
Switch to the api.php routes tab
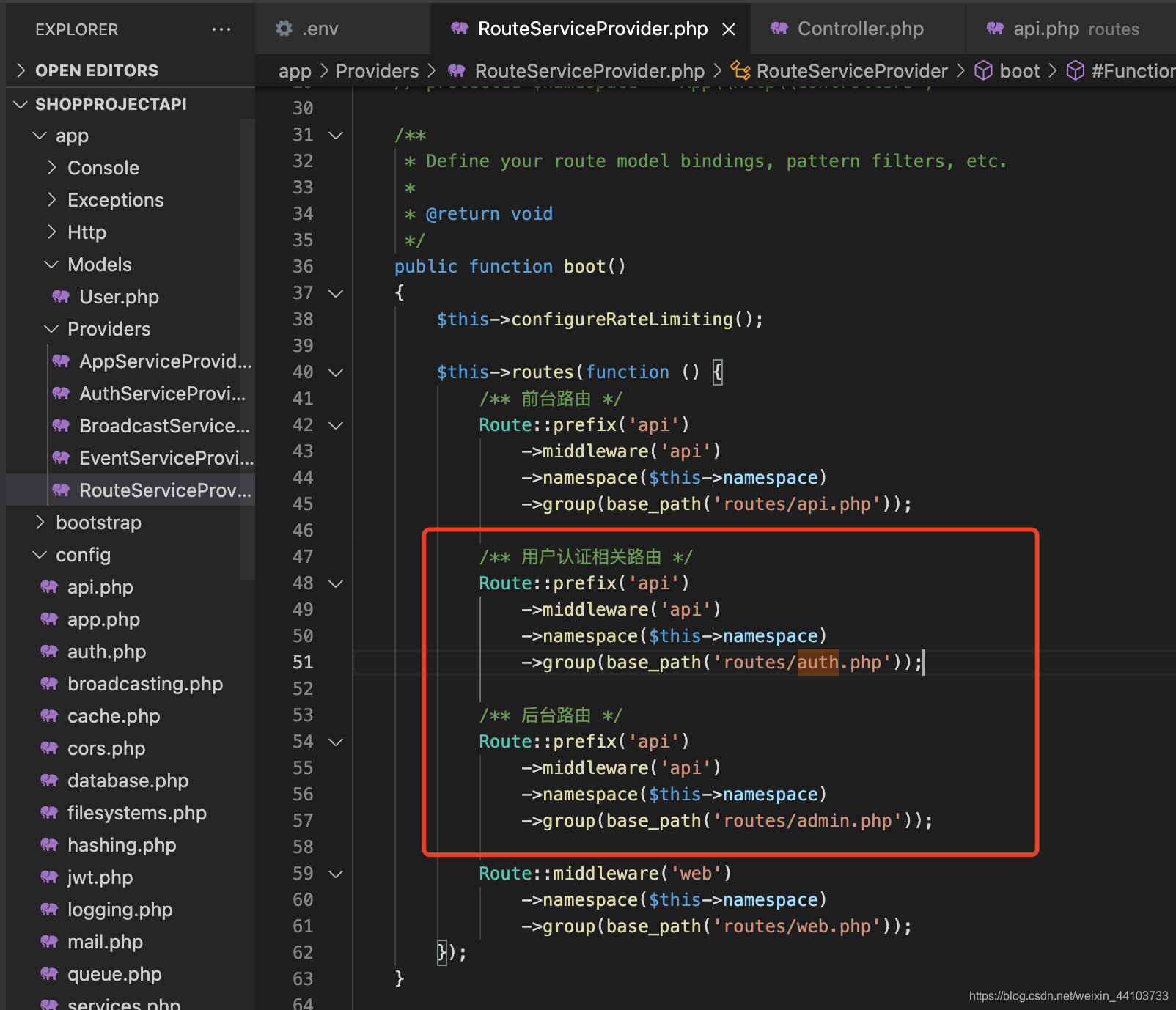click(1071, 29)
